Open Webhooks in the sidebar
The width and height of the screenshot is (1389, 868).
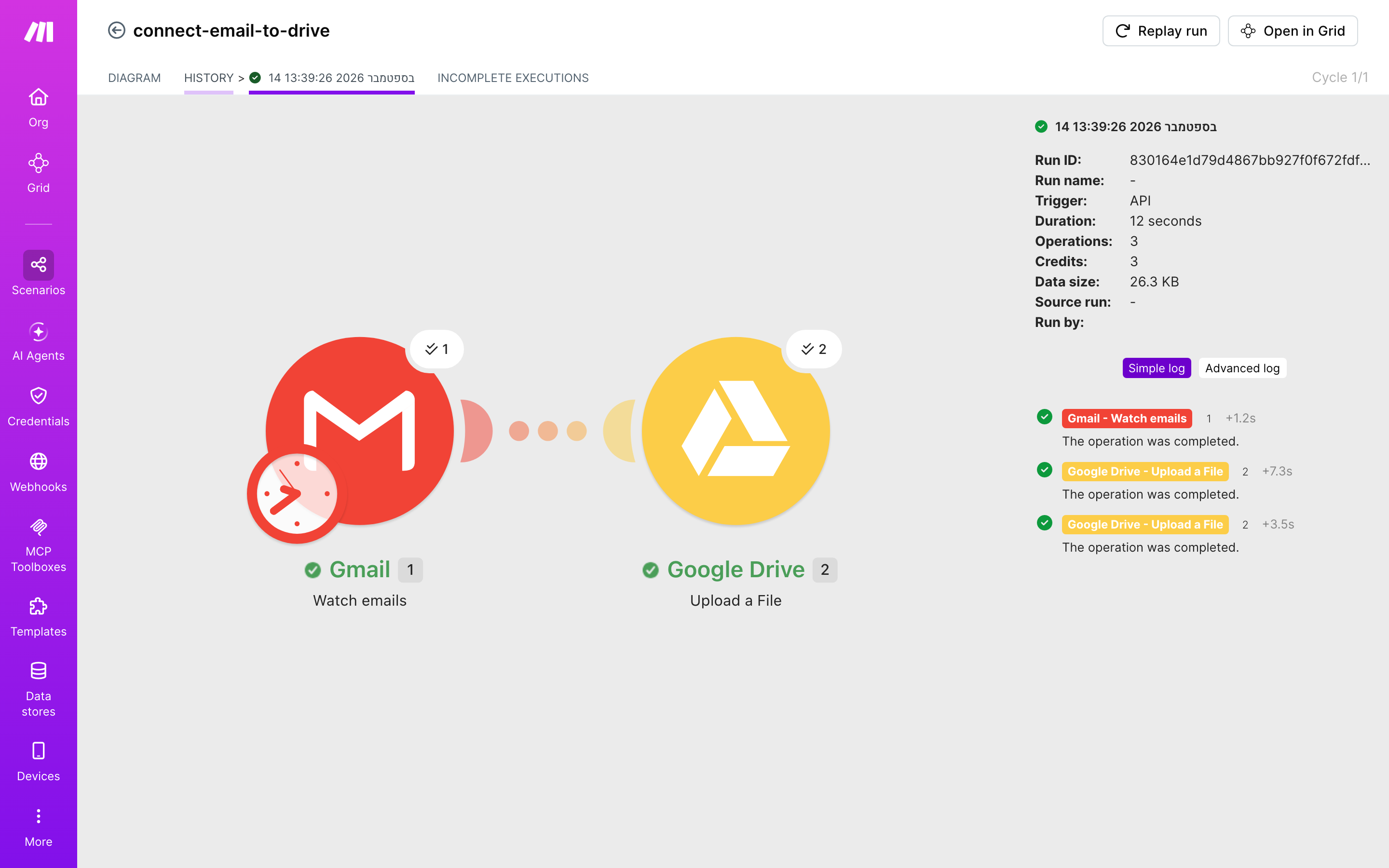39,473
